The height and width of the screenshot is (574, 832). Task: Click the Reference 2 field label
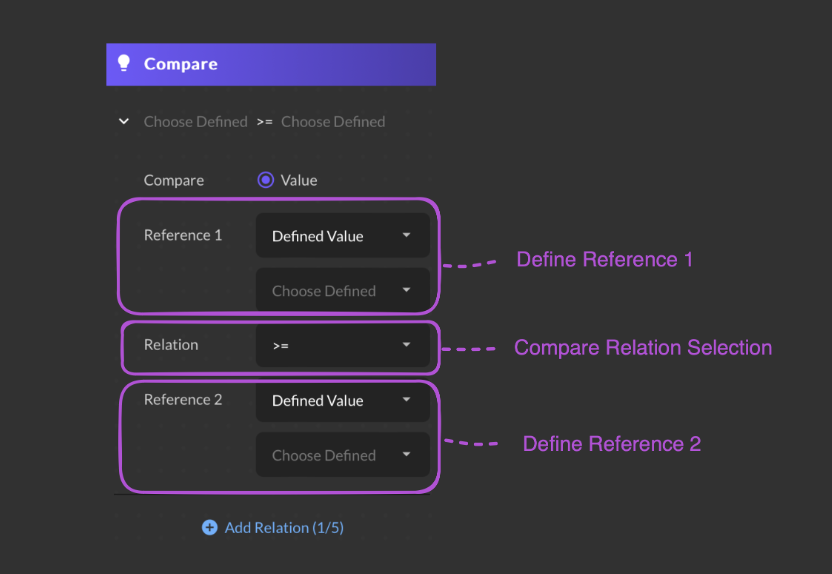[183, 399]
